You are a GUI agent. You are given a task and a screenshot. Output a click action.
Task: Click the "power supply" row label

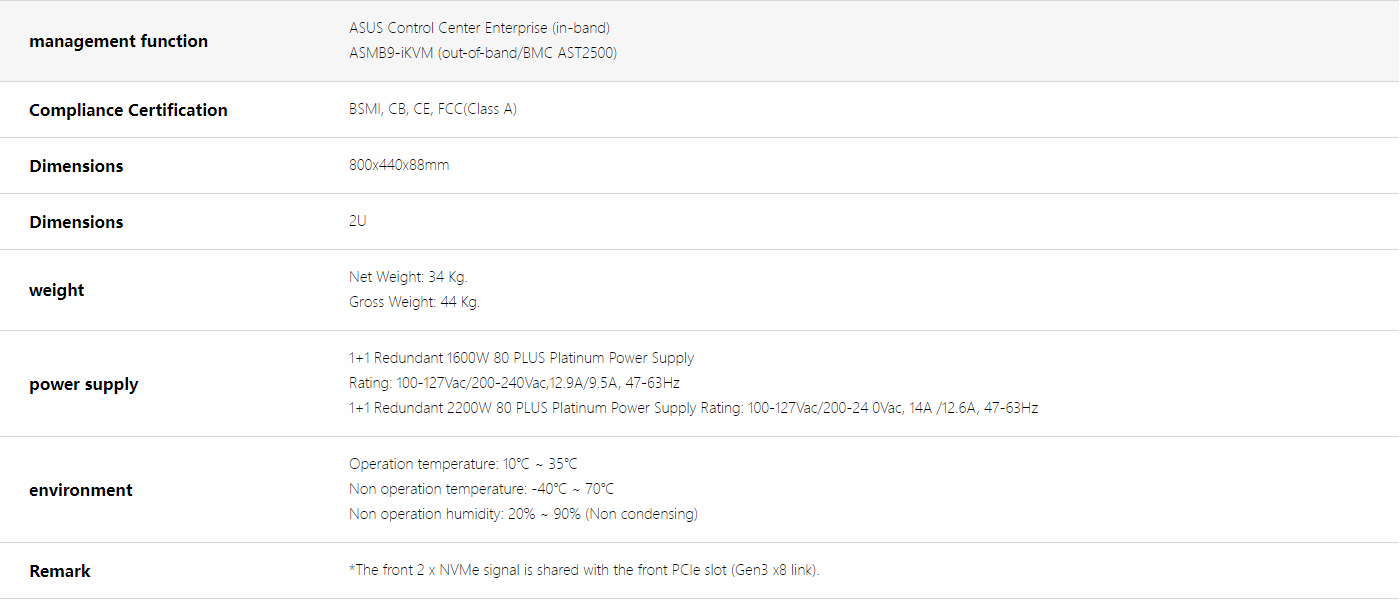coord(84,384)
